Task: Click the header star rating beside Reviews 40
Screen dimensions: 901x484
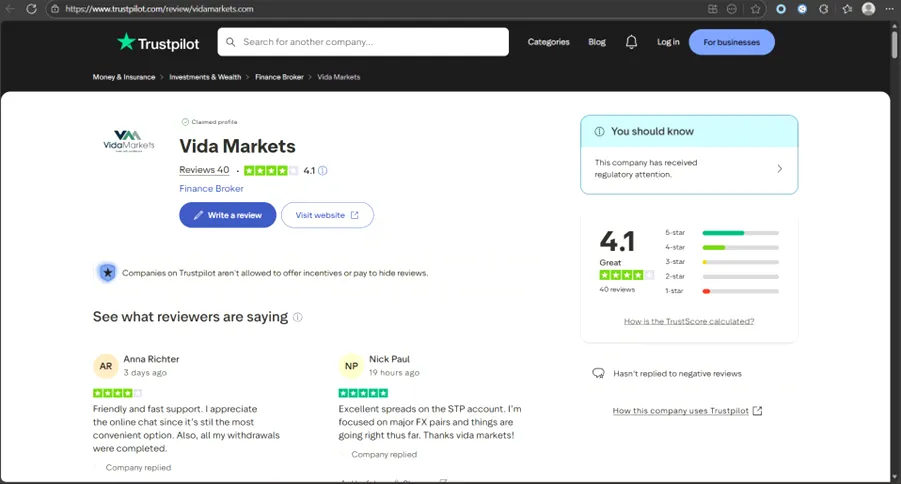Action: (271, 171)
